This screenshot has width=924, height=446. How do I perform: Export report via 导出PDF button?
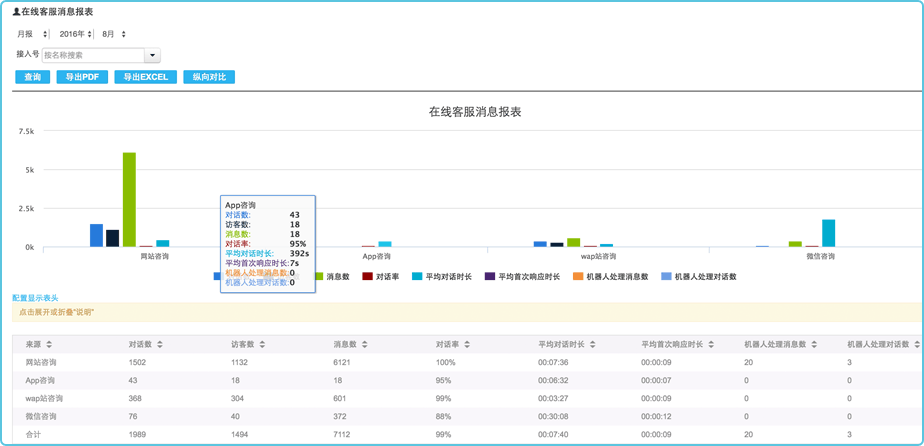[82, 77]
